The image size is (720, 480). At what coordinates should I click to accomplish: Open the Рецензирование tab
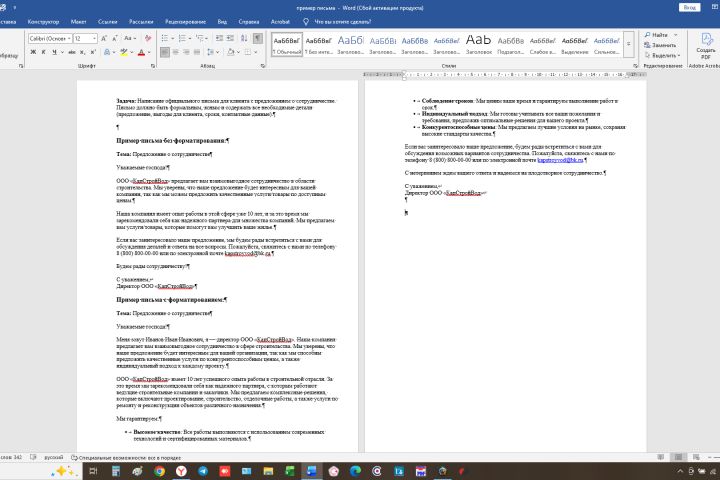[186, 22]
